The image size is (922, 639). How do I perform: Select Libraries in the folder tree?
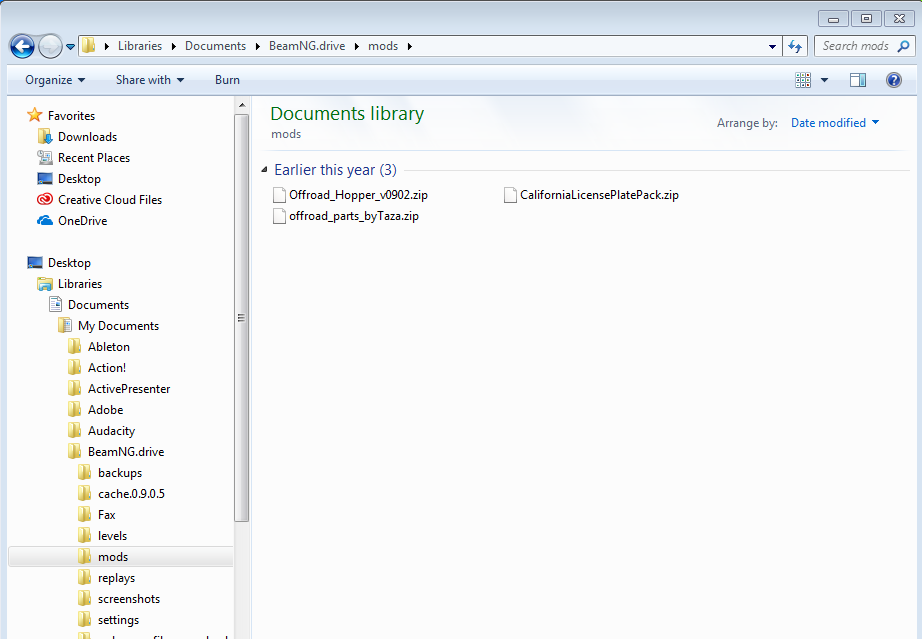(79, 284)
